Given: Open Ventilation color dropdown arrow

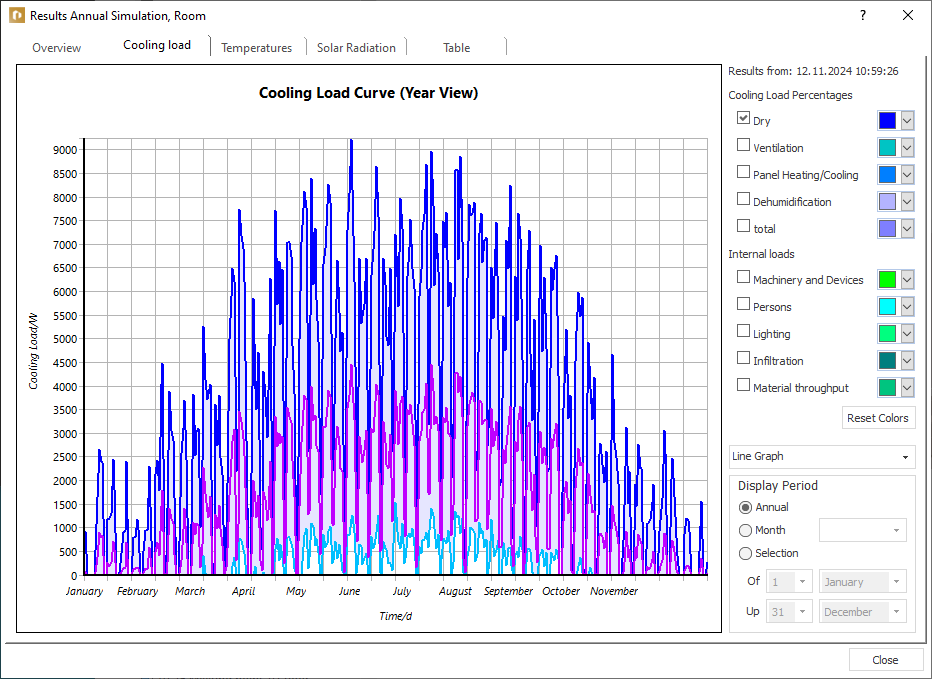Looking at the screenshot, I should point(907,147).
